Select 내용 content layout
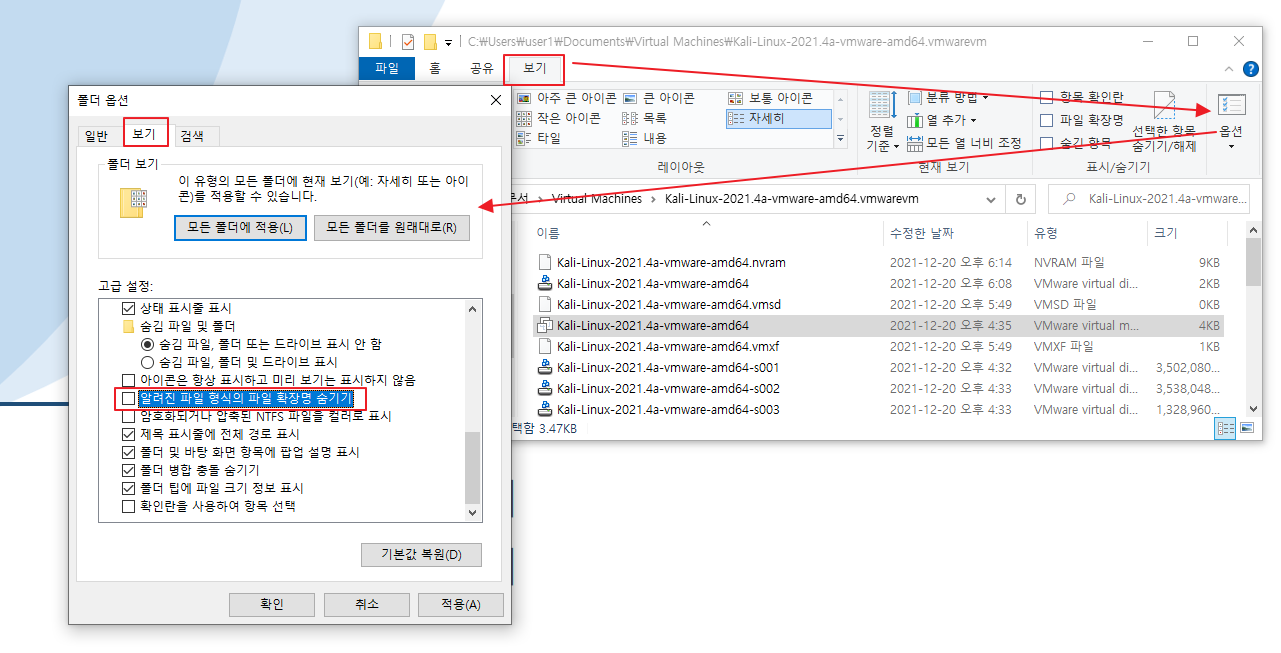Viewport: 1281px width, 653px height. [x=644, y=138]
